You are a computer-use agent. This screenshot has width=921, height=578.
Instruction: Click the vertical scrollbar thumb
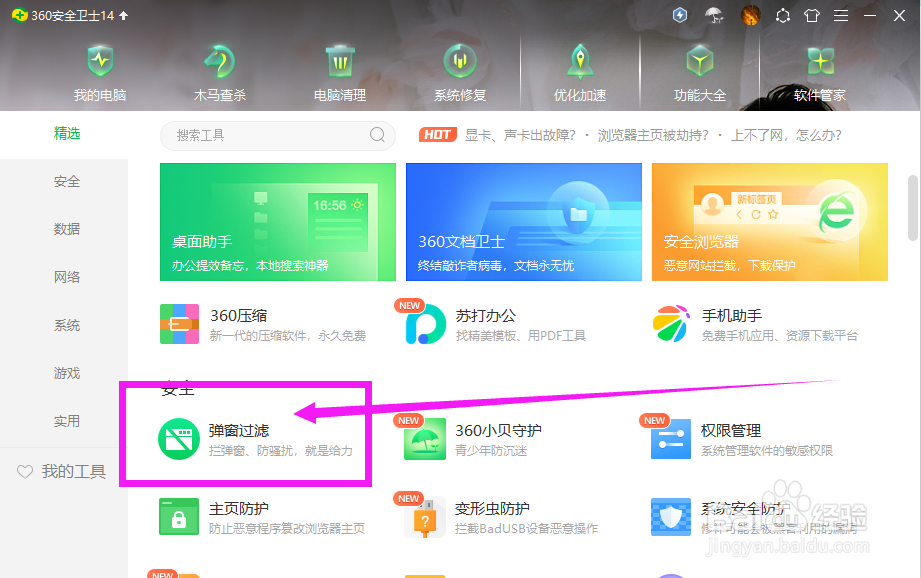[912, 208]
